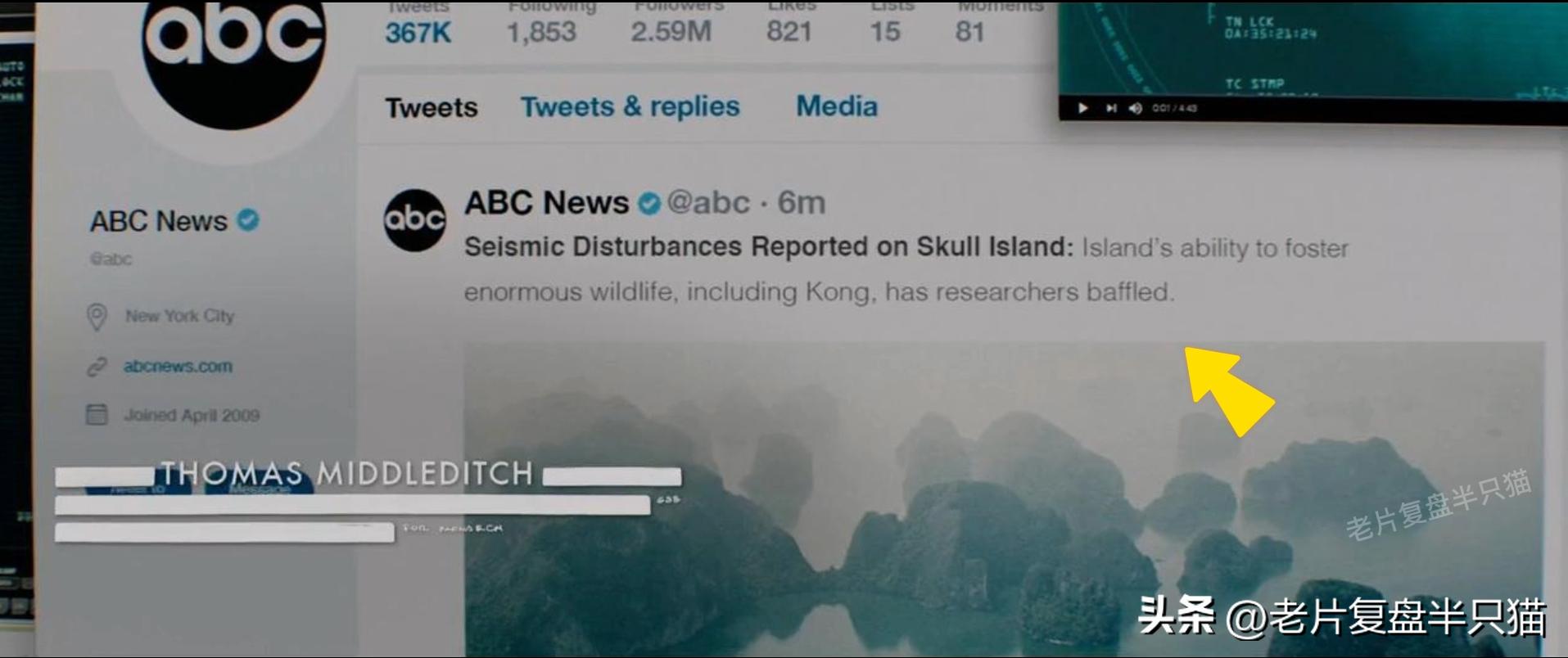Image resolution: width=1568 pixels, height=658 pixels.
Task: Click the link icon beside abcnews.com
Action: pos(97,367)
